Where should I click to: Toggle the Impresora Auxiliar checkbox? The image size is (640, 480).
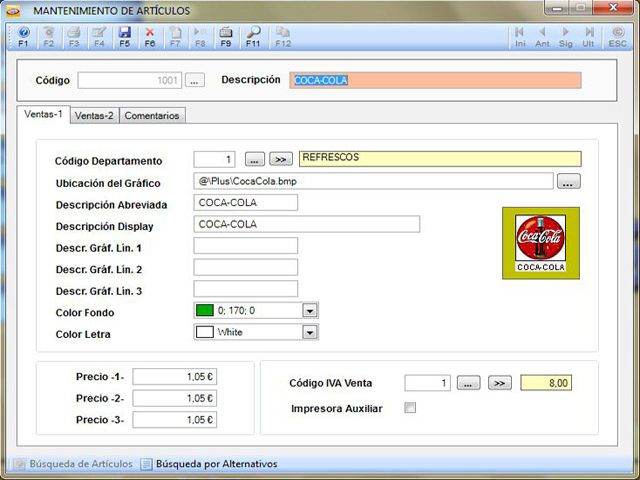click(x=410, y=407)
